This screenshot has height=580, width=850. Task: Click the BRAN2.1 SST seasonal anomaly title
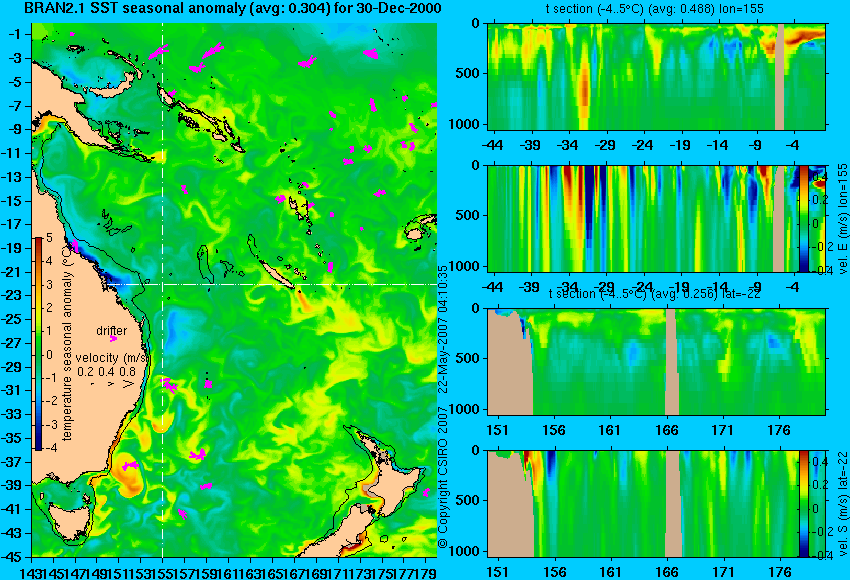point(233,8)
